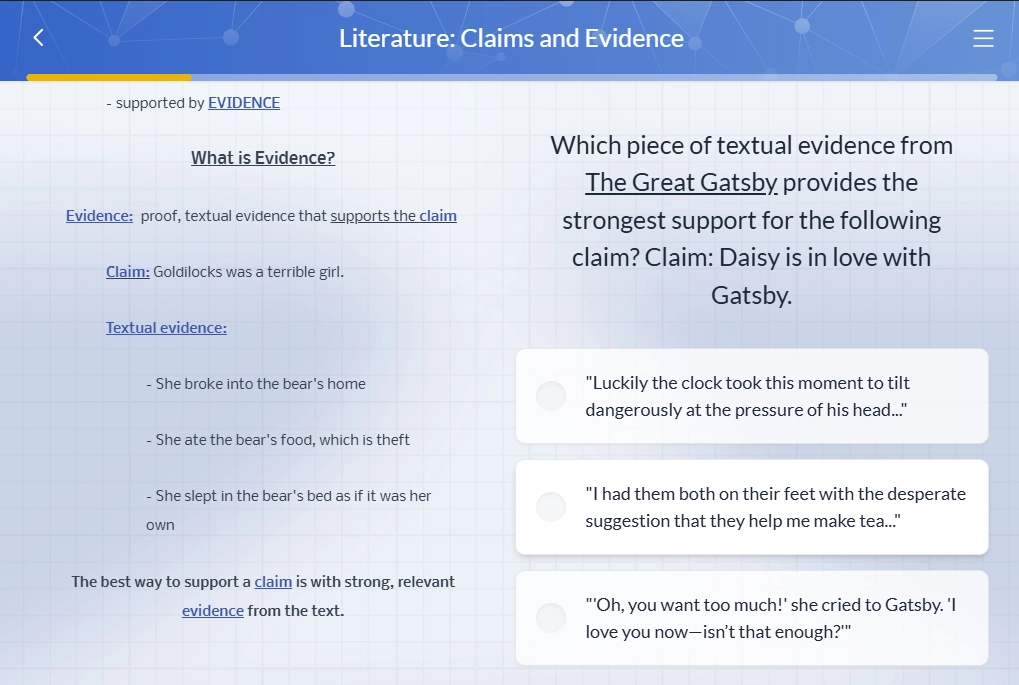Click the 'Claim:' label before Goldilocks
The height and width of the screenshot is (685, 1019).
(127, 272)
